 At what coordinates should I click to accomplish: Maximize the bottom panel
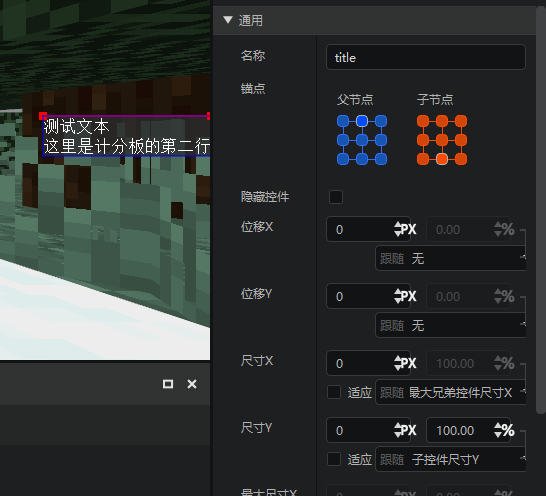(x=168, y=384)
